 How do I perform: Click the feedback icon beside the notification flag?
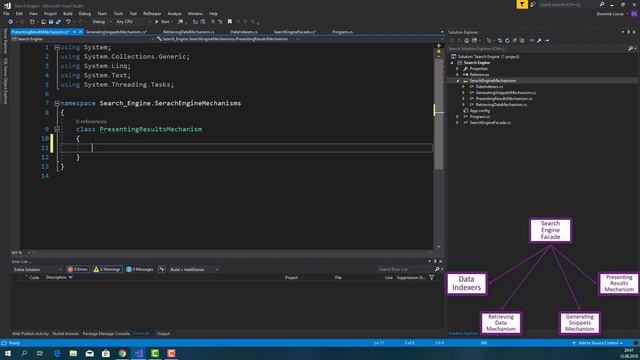(533, 4)
